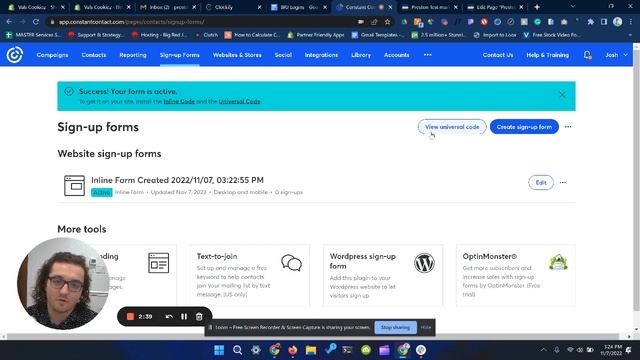The image size is (640, 360).
Task: Click Create sign-up form button
Action: point(524,127)
